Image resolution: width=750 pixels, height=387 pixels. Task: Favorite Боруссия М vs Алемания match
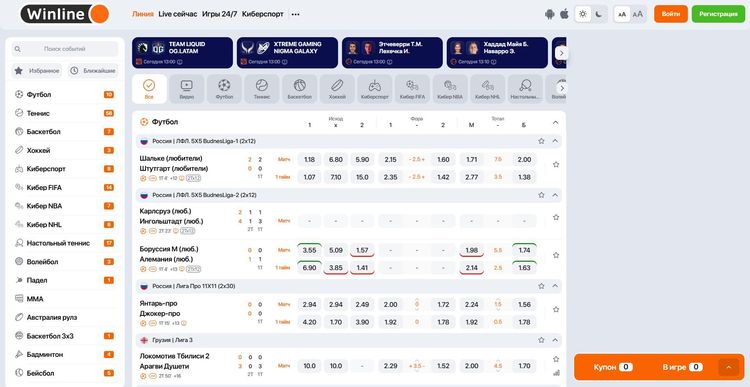(x=556, y=255)
